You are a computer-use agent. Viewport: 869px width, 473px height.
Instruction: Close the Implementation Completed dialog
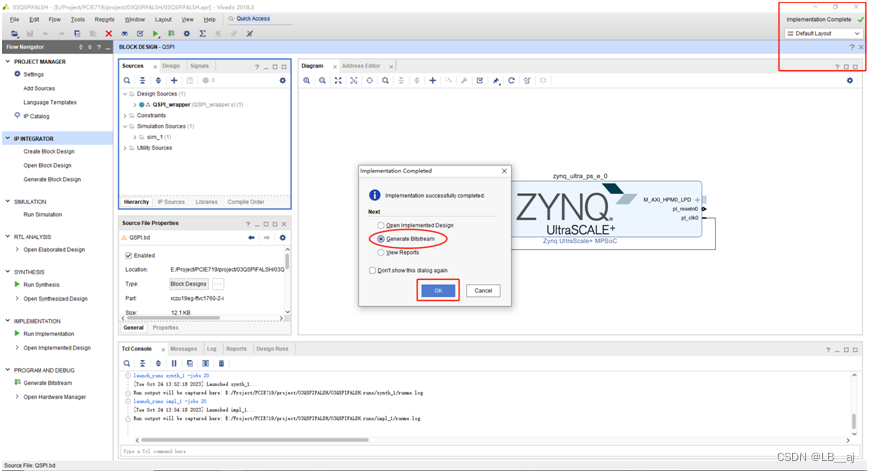[x=504, y=171]
